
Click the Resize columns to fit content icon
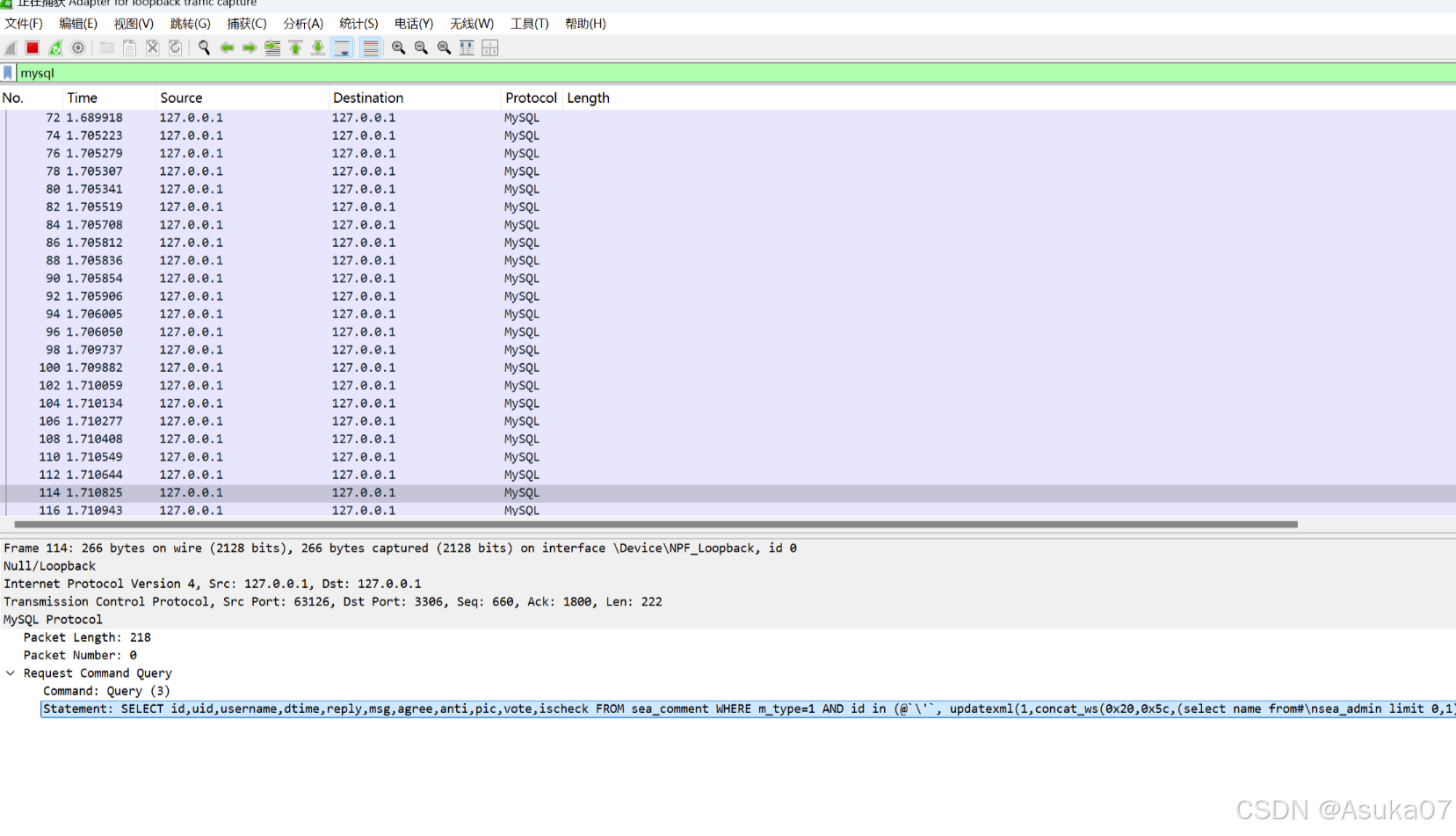point(467,47)
